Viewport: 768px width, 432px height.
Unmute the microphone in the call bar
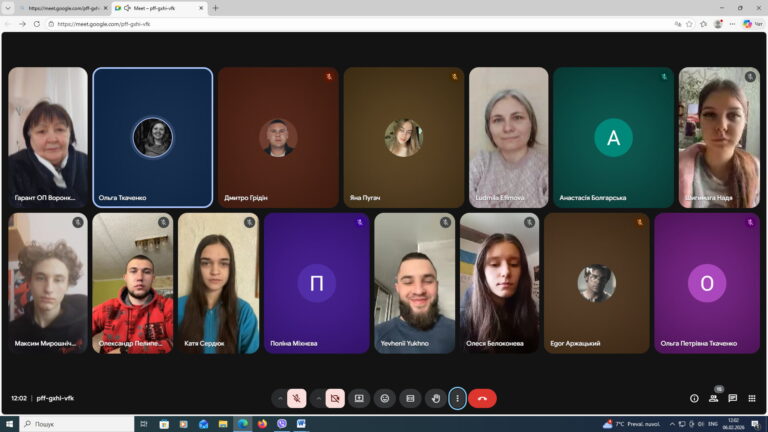click(x=297, y=398)
